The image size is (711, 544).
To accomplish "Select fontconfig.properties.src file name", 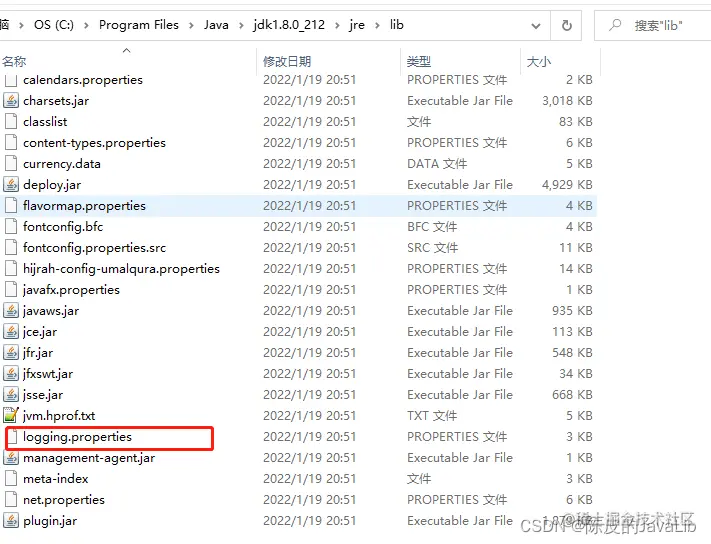I will (x=94, y=248).
